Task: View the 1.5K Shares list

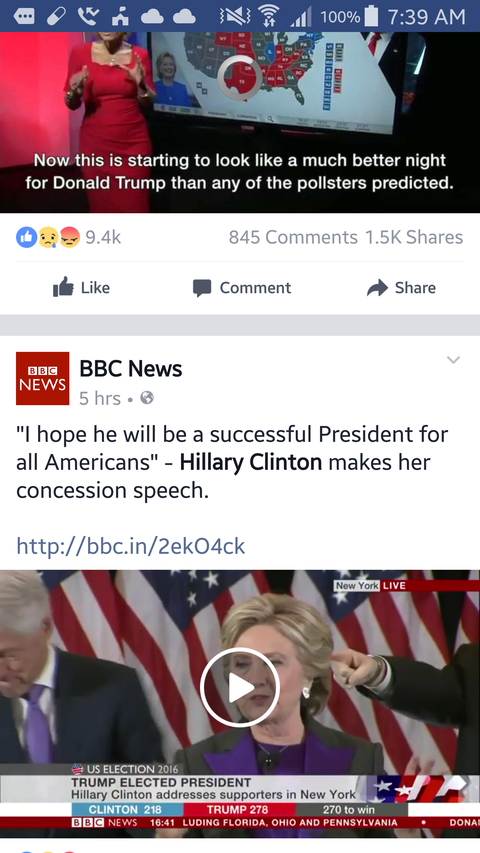Action: pyautogui.click(x=414, y=237)
